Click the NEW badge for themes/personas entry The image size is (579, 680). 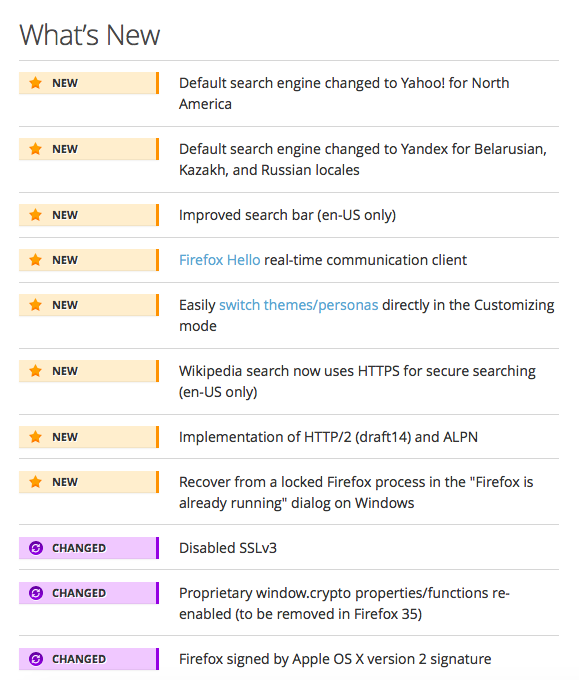[89, 305]
